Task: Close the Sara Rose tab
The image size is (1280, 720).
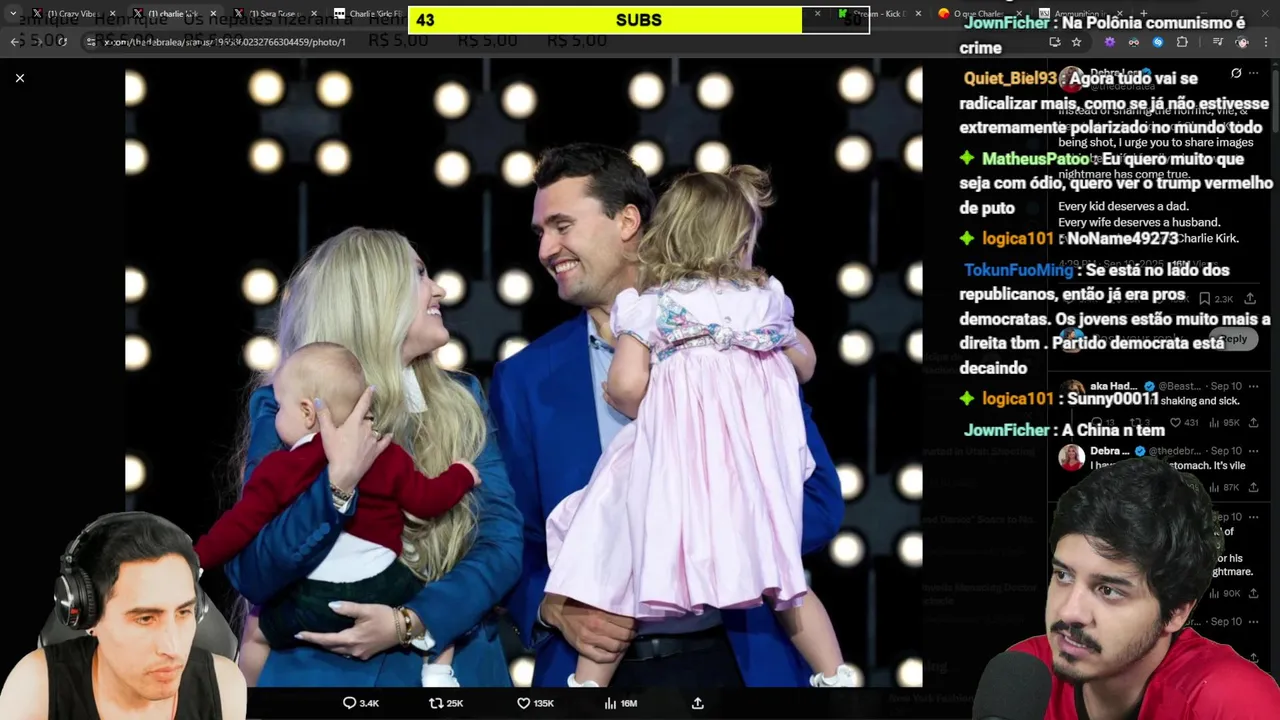Action: click(314, 14)
